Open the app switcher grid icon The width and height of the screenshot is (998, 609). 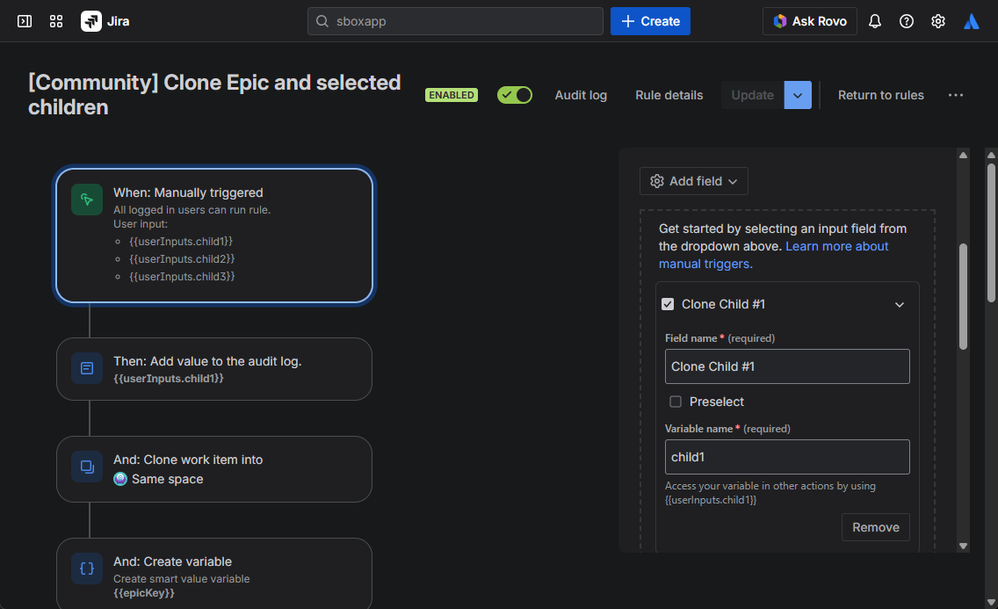tap(56, 21)
